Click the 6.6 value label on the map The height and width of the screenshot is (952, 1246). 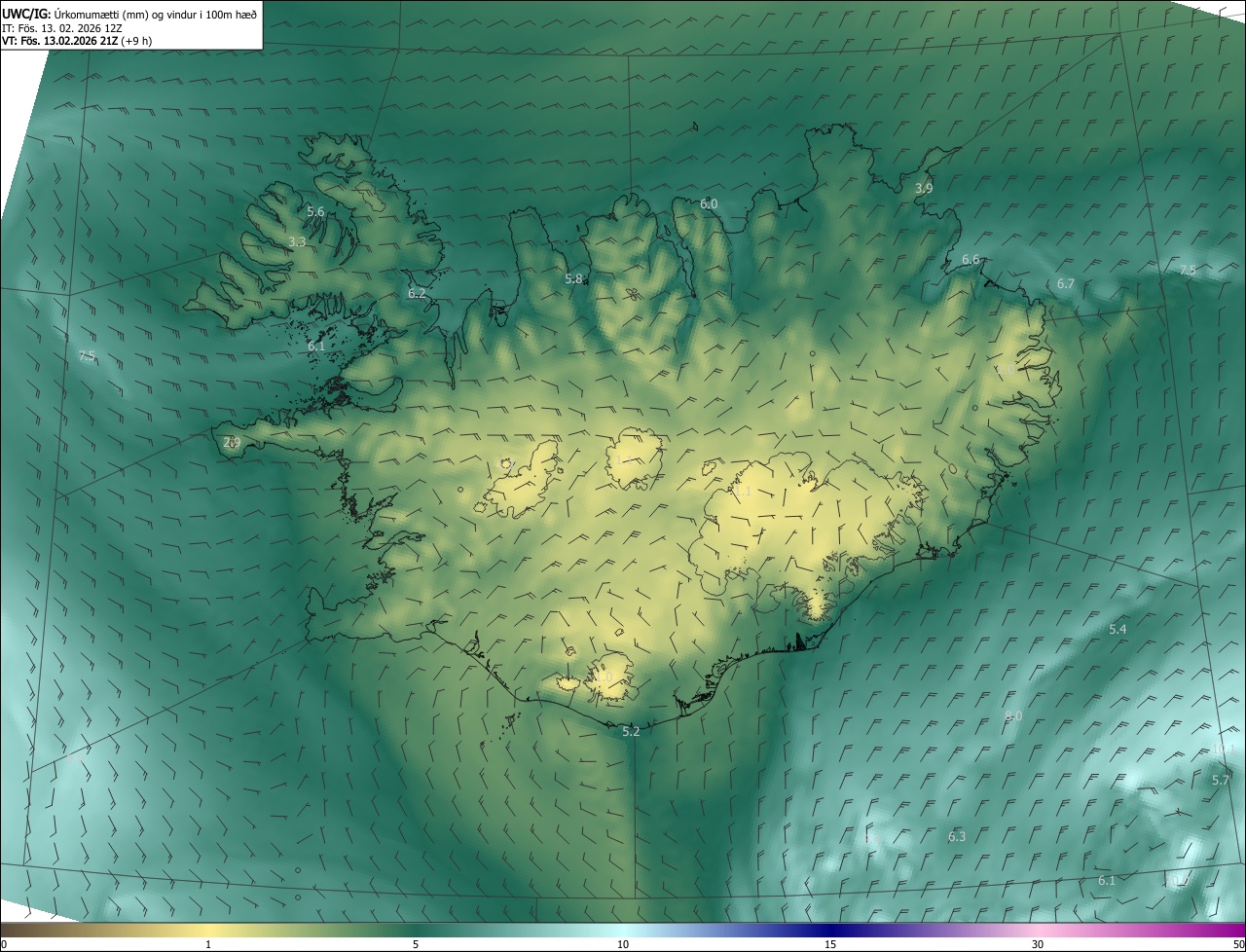(x=971, y=260)
